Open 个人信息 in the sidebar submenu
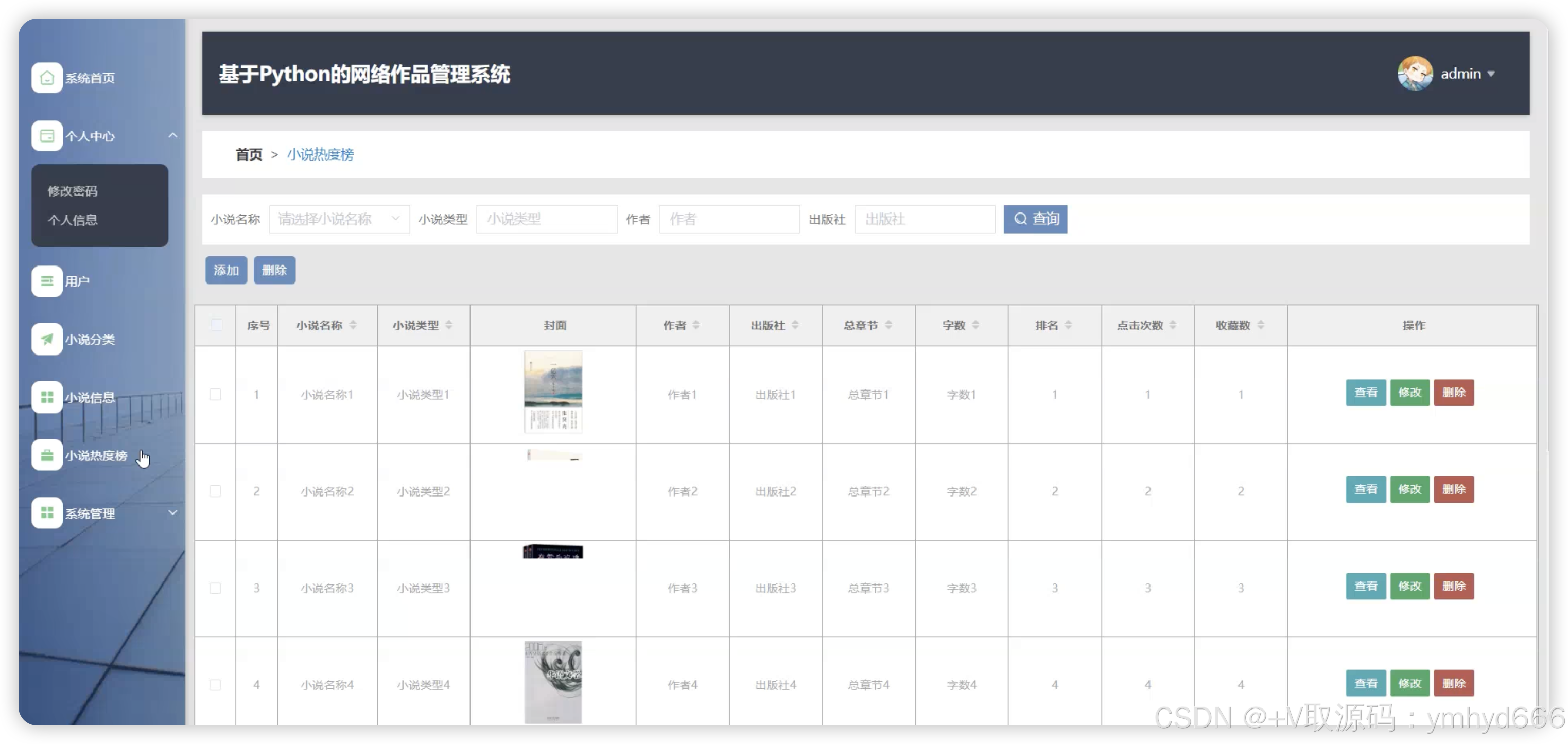This screenshot has width=1568, height=744. pos(73,220)
